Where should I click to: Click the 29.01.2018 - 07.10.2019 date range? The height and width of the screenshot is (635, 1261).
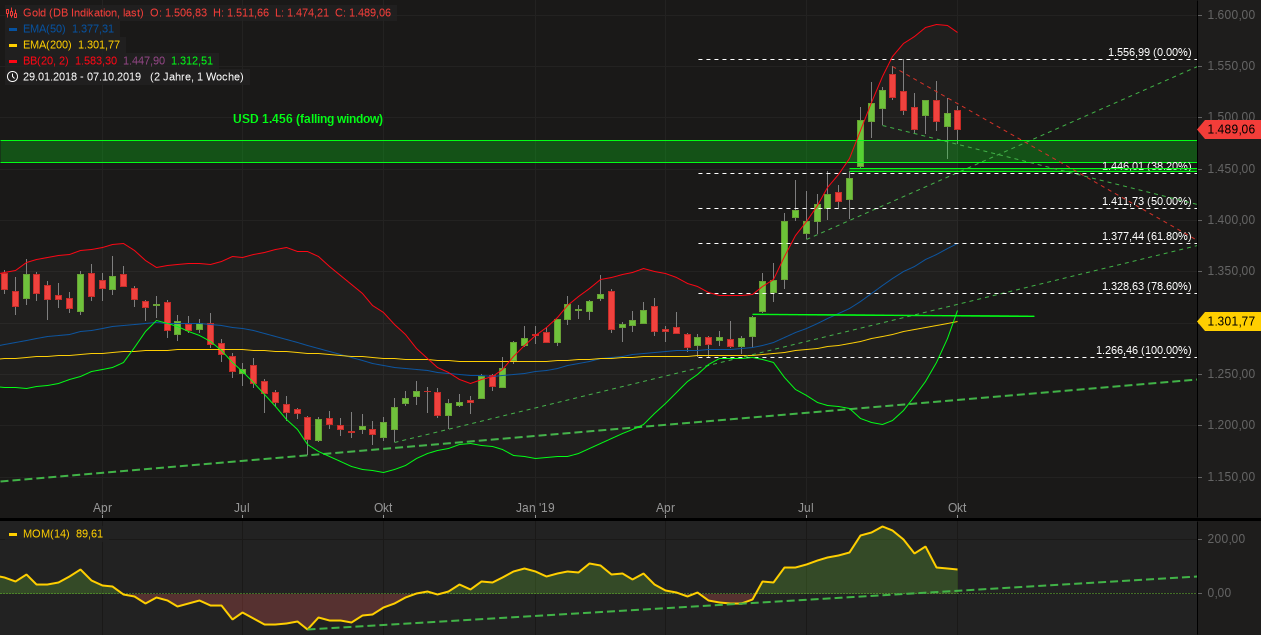(x=82, y=77)
